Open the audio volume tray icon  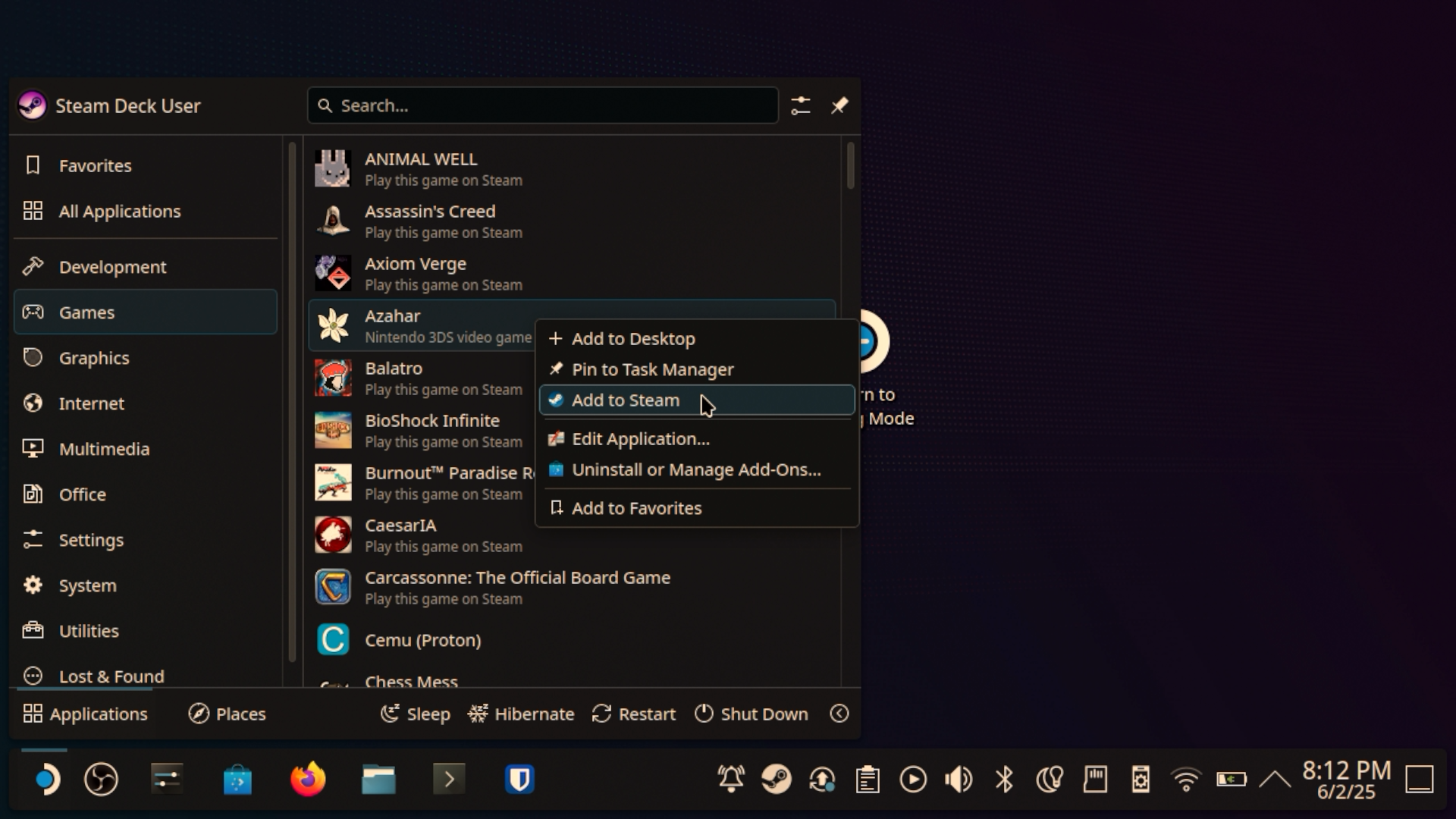[x=959, y=780]
